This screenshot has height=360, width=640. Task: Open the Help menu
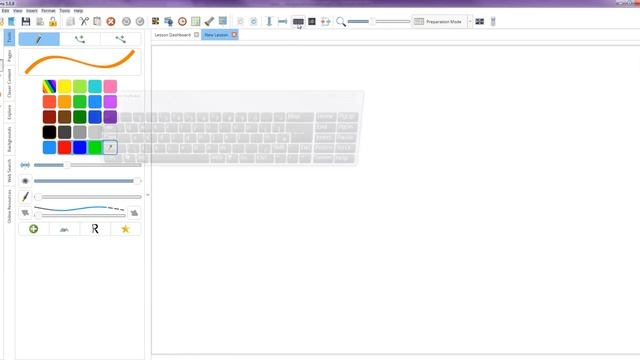pyautogui.click(x=78, y=11)
